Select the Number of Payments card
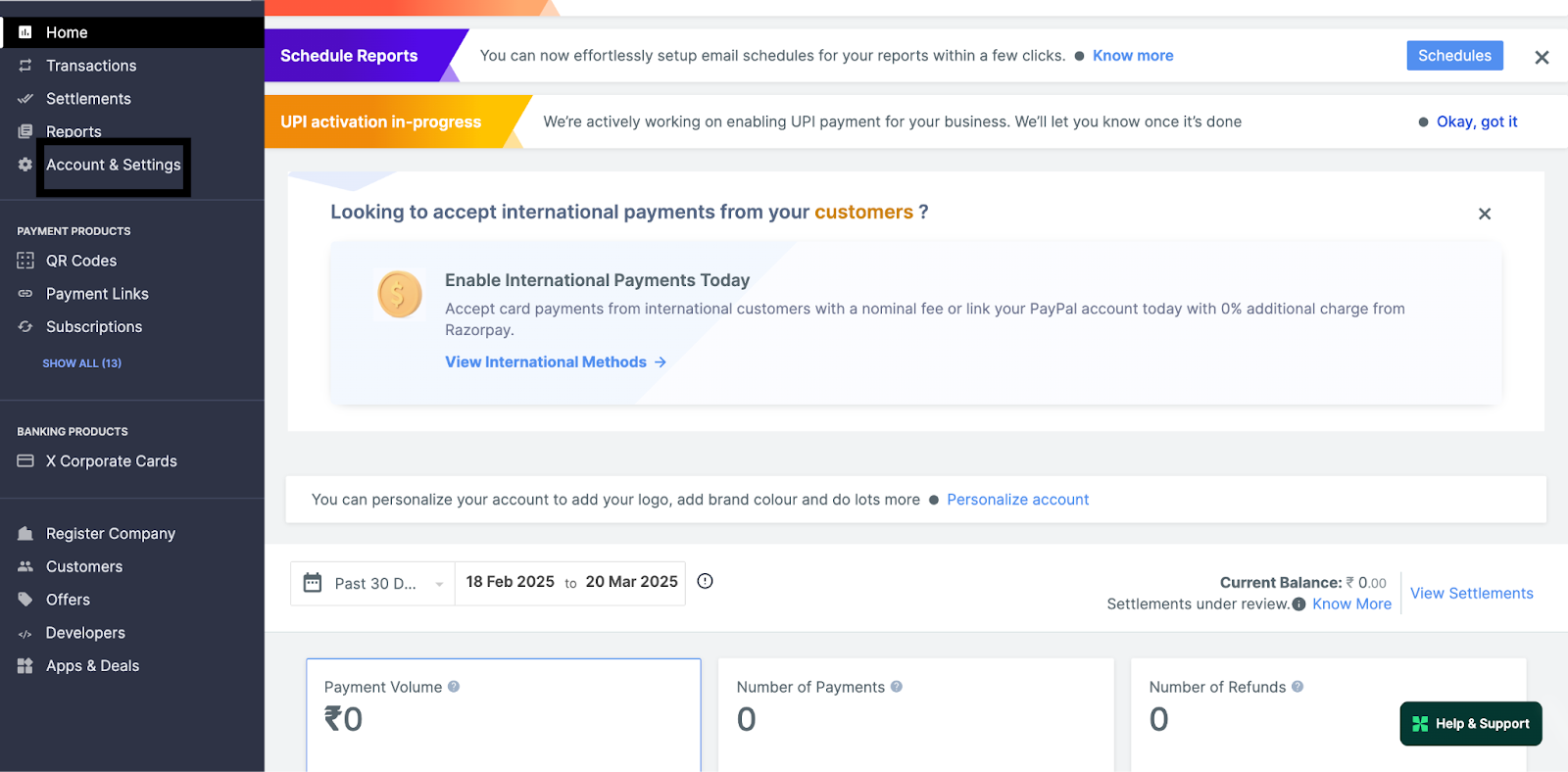 (x=916, y=715)
